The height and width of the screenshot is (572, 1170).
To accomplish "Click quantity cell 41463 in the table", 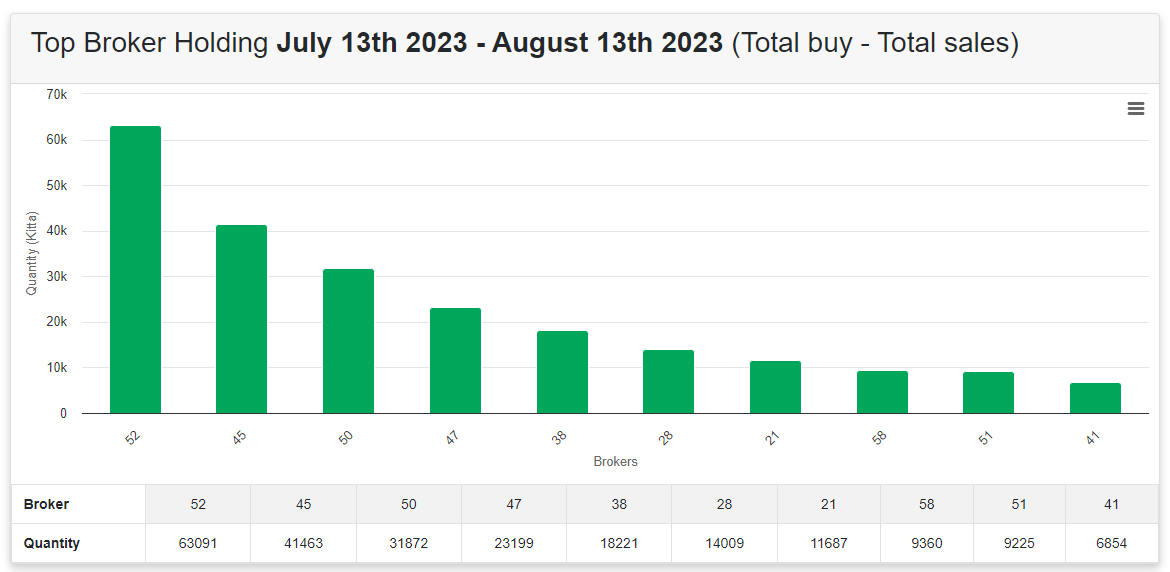I will pyautogui.click(x=304, y=543).
